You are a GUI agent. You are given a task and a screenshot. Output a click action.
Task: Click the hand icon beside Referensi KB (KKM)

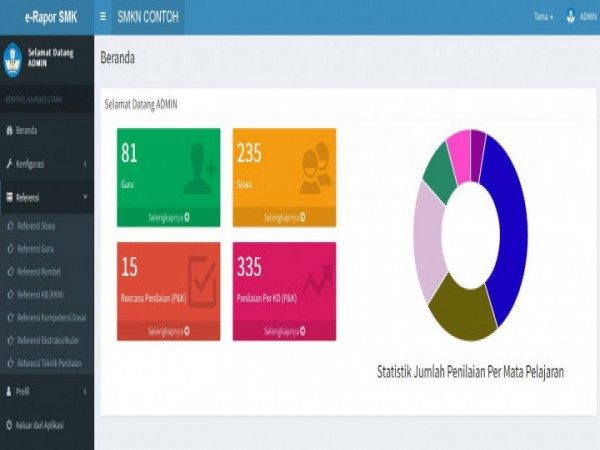tap(11, 295)
